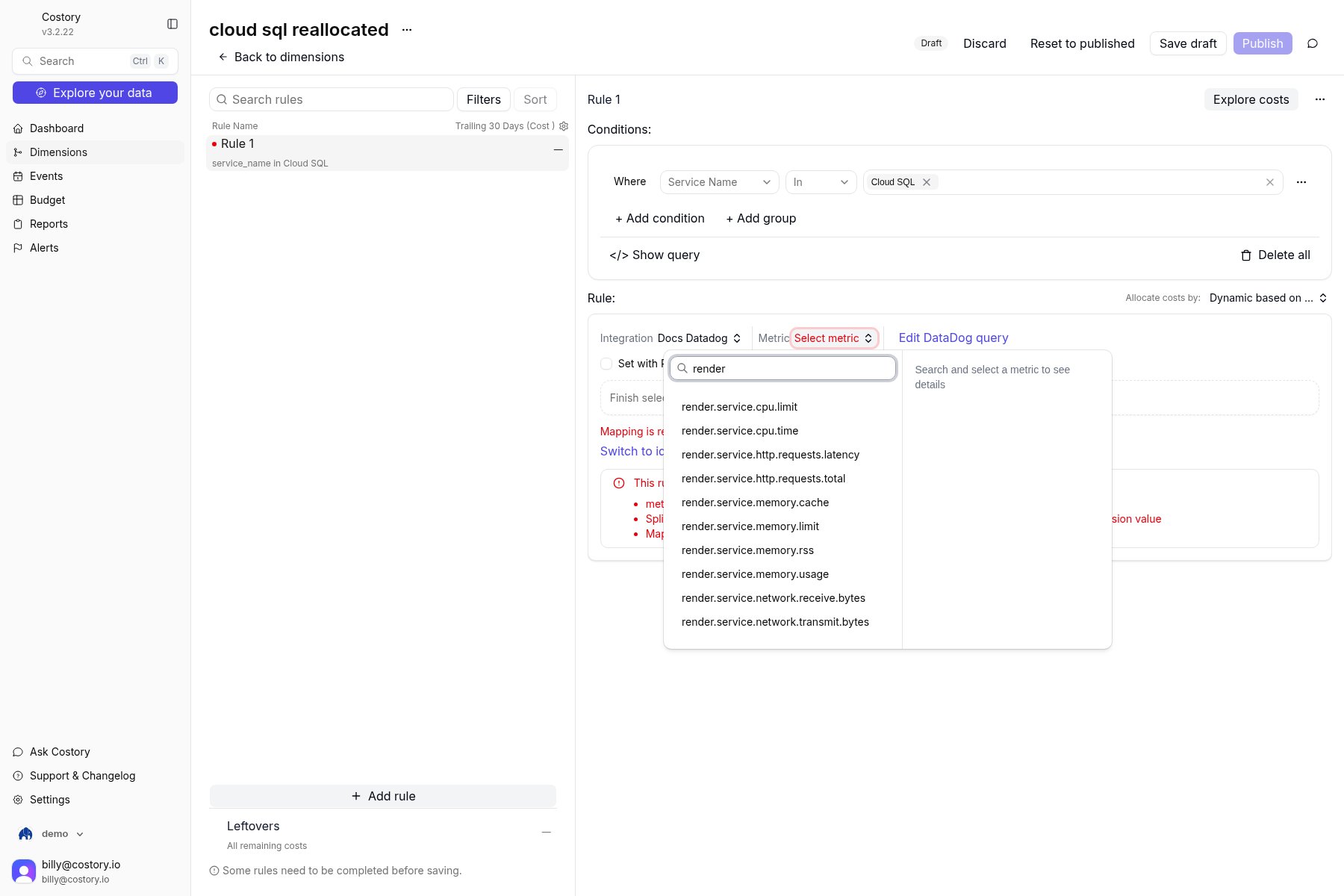1344x896 pixels.
Task: Click the Draft status badge
Action: coord(931,43)
